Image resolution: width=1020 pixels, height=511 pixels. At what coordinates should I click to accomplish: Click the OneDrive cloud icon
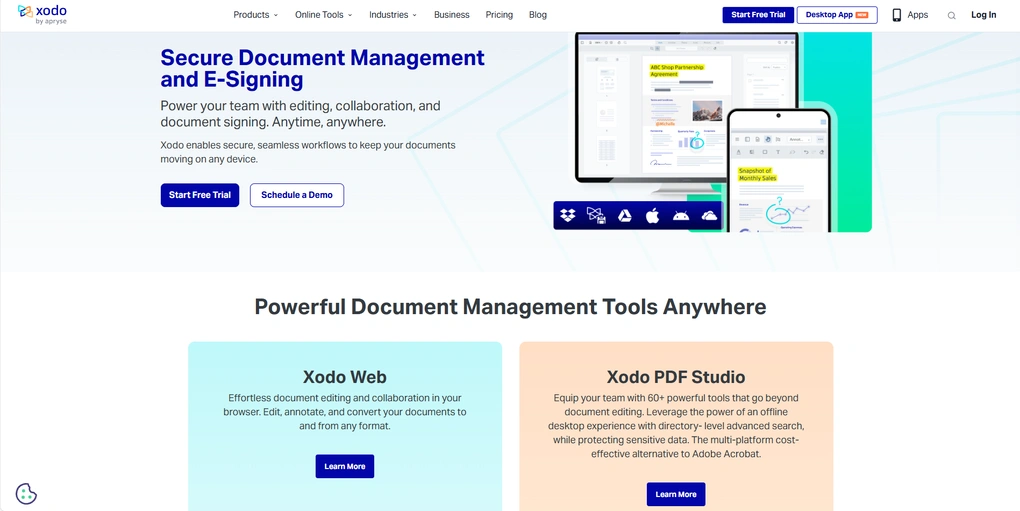tap(709, 216)
